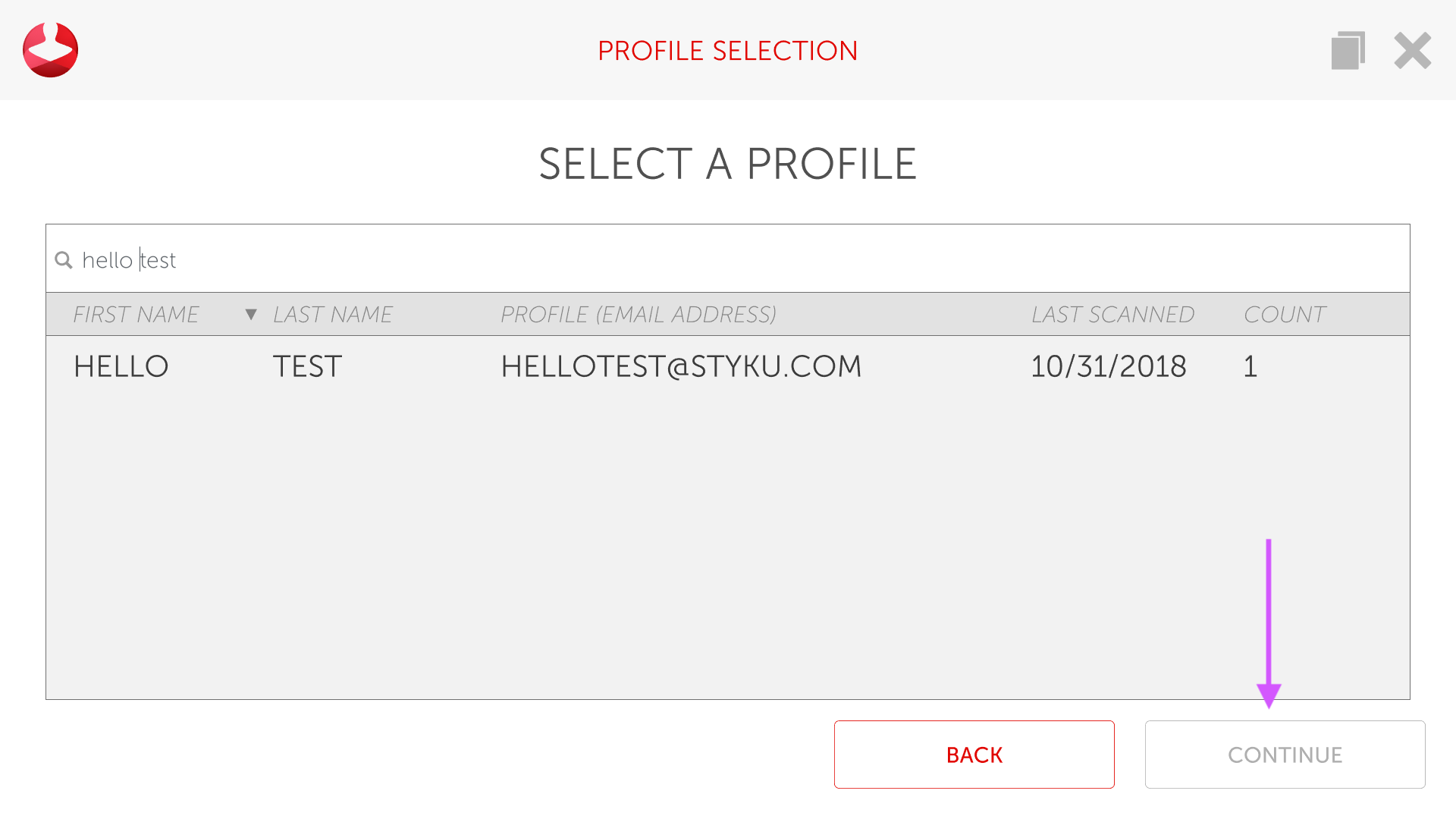This screenshot has width=1456, height=819.
Task: Click the magnifier search icon
Action: click(64, 260)
